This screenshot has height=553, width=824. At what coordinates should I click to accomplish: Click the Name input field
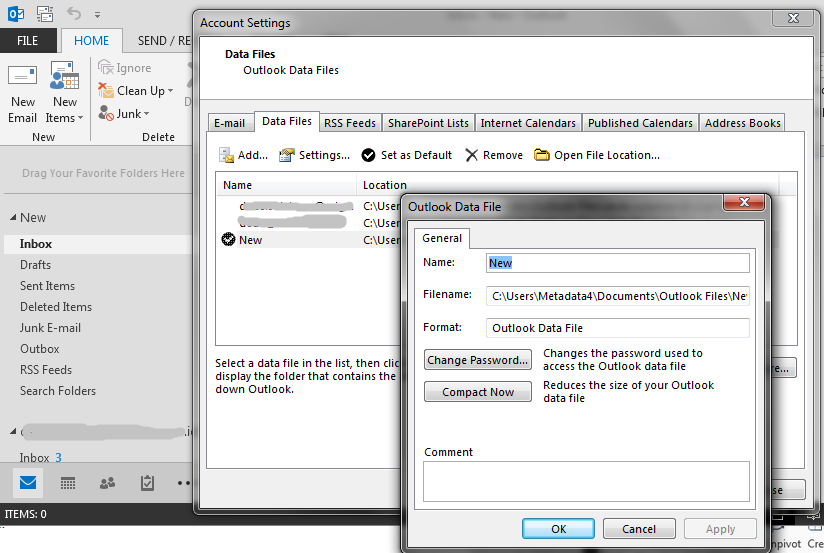point(617,263)
